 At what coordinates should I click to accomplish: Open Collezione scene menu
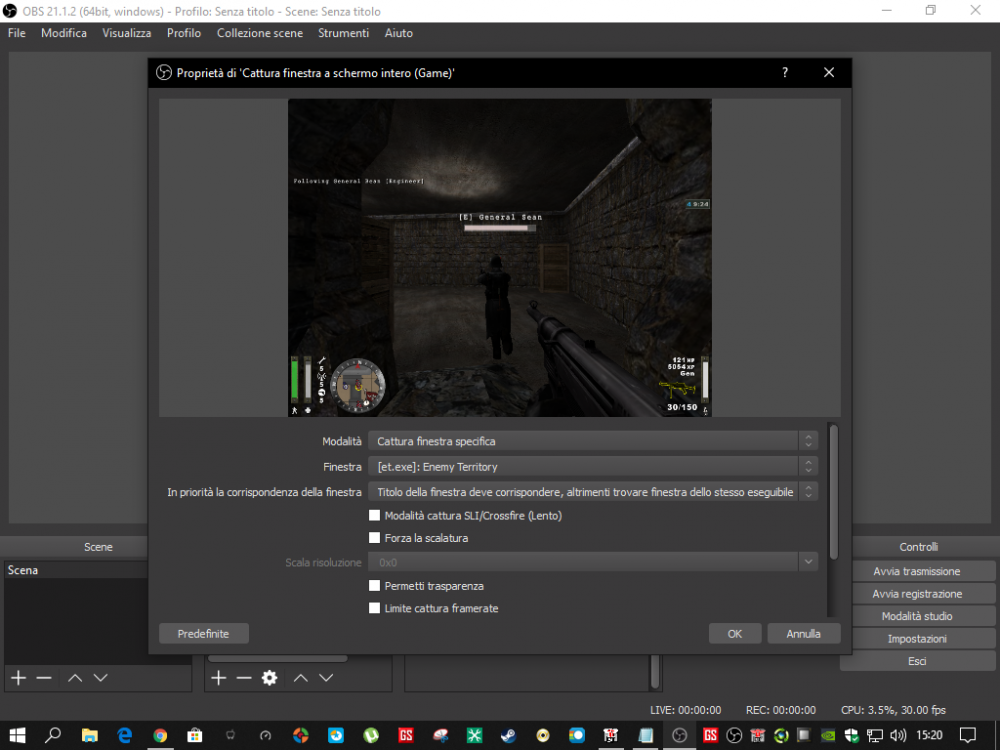coord(260,33)
